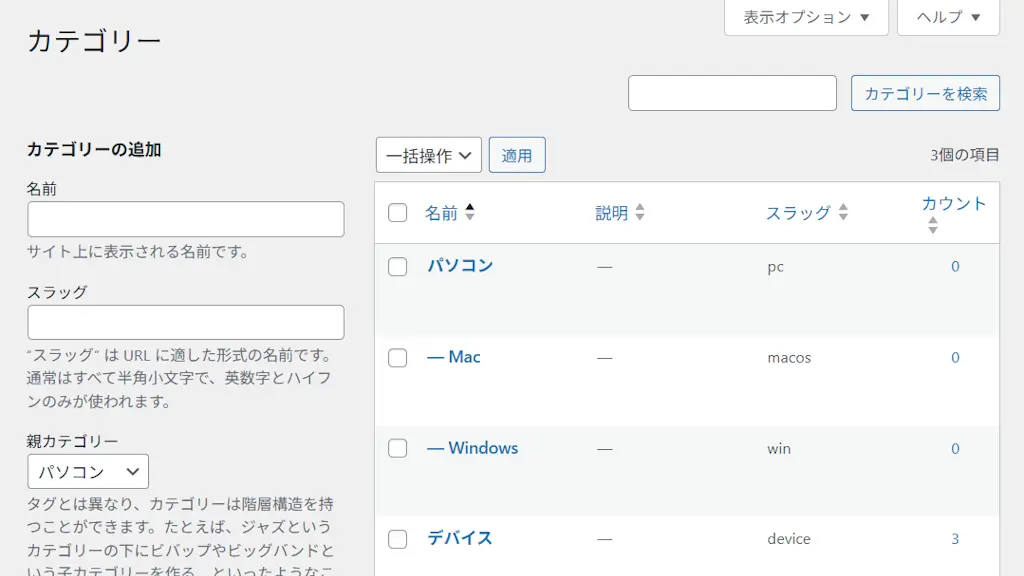Select all categories via header checkbox
Image resolution: width=1024 pixels, height=576 pixels.
(x=397, y=213)
